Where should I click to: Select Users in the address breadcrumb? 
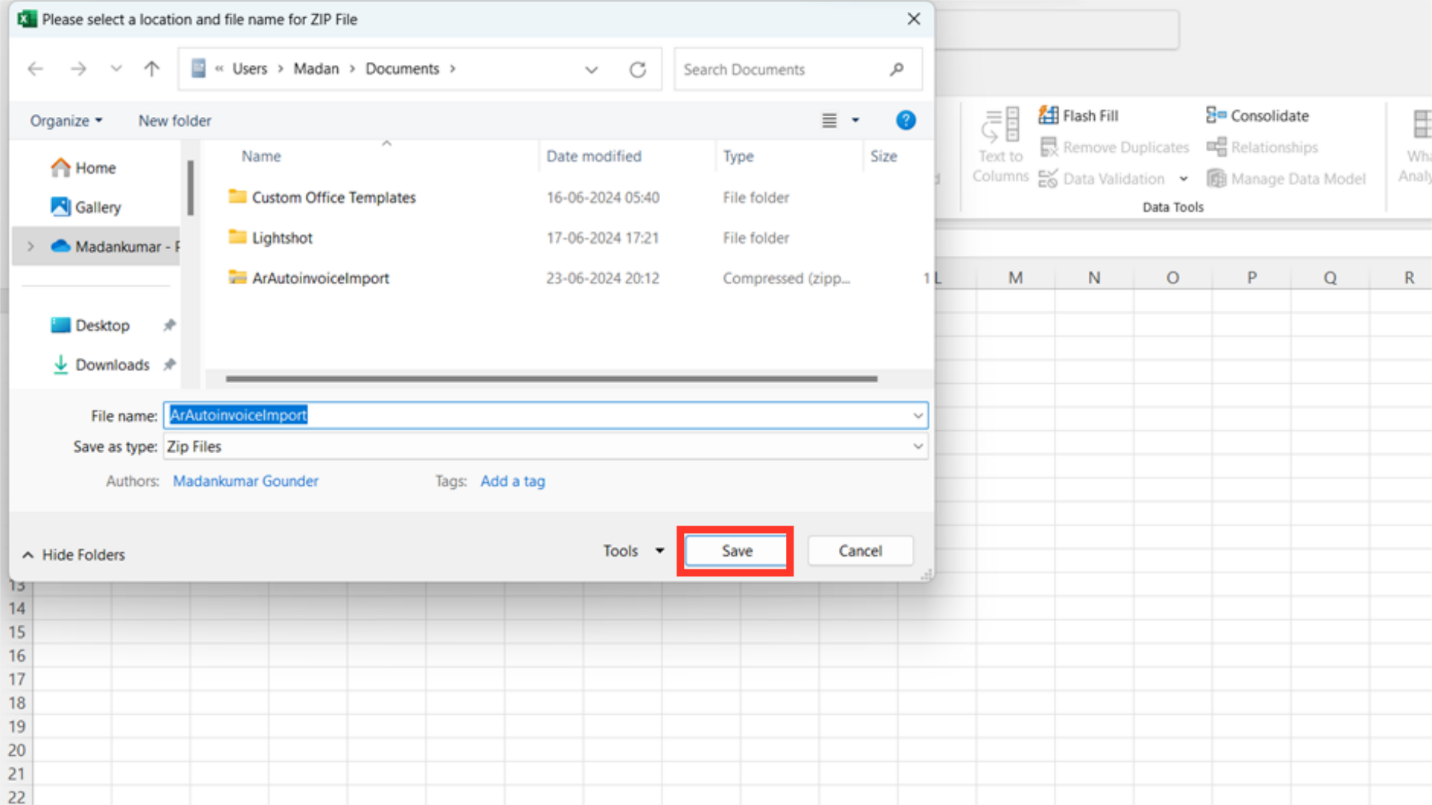(x=250, y=69)
